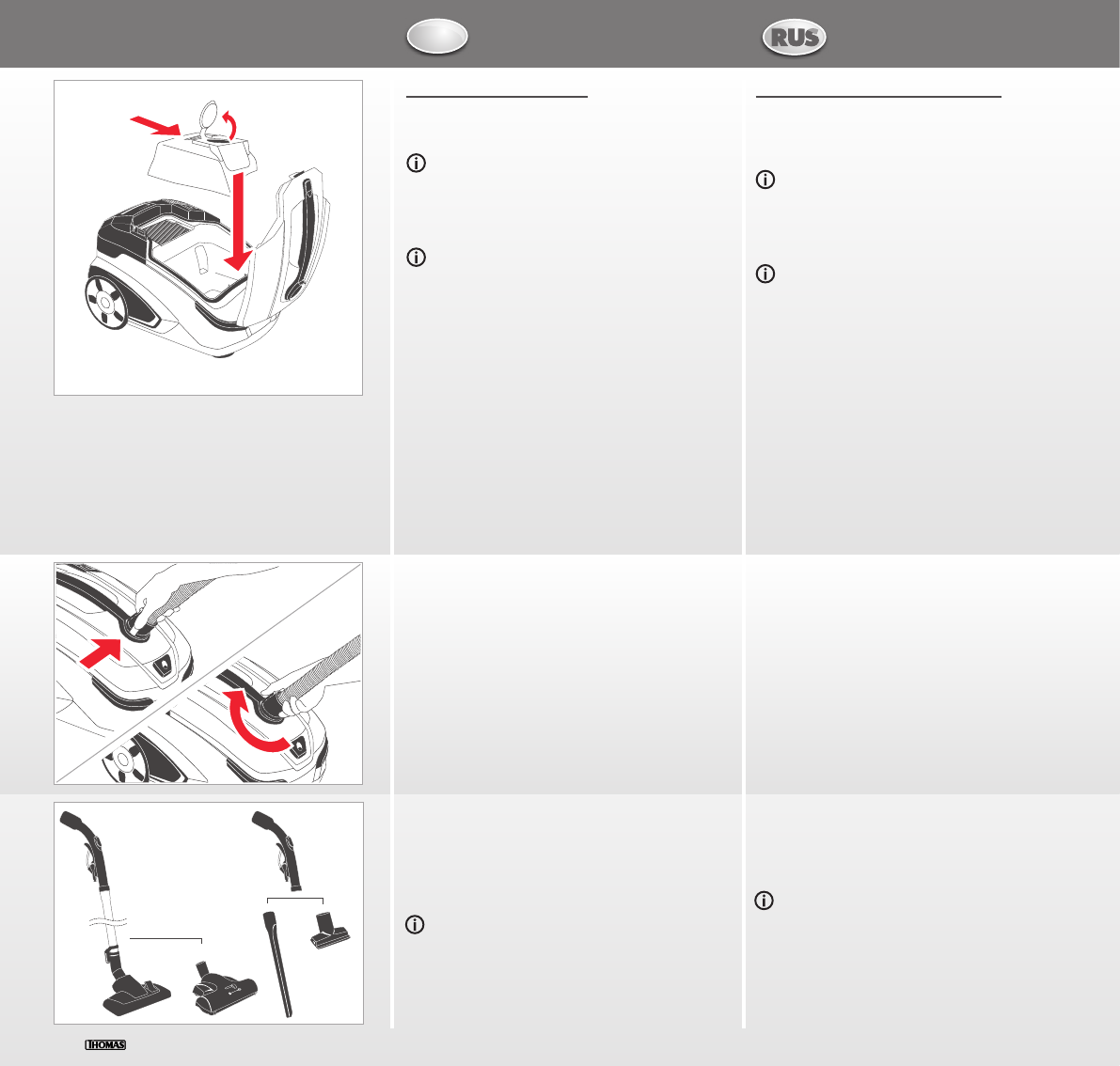Viewport: 1120px width, 1066px height.
Task: Click the RUS language badge
Action: point(794,37)
